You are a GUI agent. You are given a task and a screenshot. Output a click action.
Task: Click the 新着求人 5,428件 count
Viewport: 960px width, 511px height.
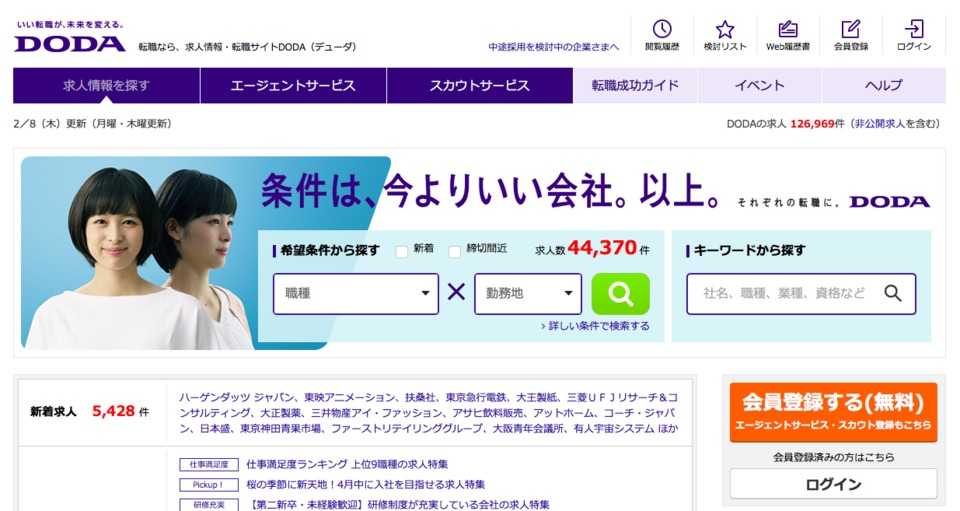point(90,411)
